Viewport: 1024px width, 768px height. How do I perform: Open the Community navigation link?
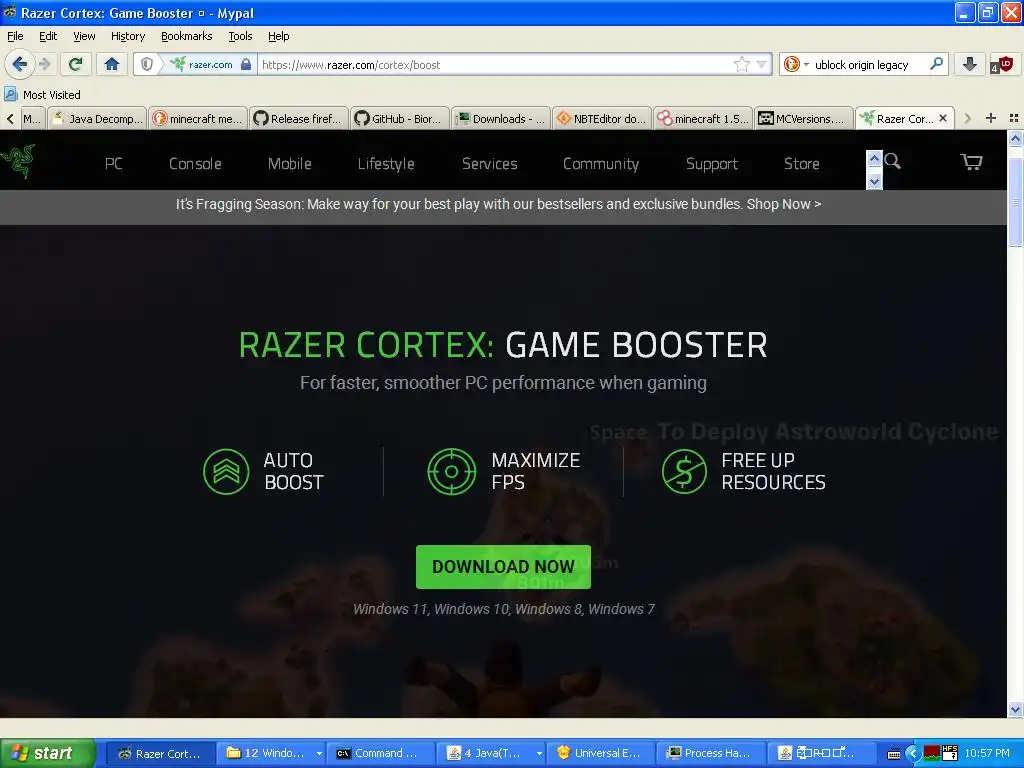click(x=601, y=164)
